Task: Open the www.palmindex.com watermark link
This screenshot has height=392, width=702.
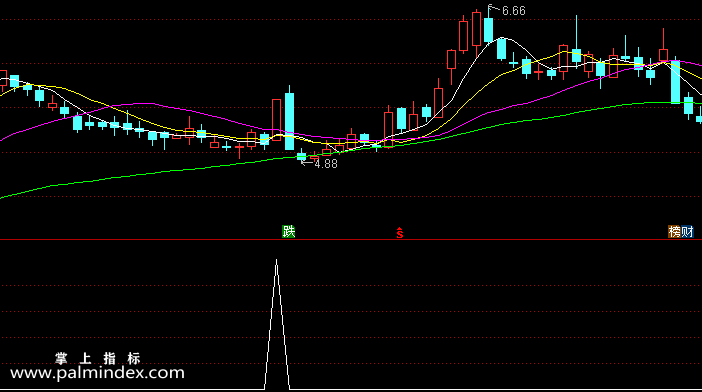Action: point(97,373)
